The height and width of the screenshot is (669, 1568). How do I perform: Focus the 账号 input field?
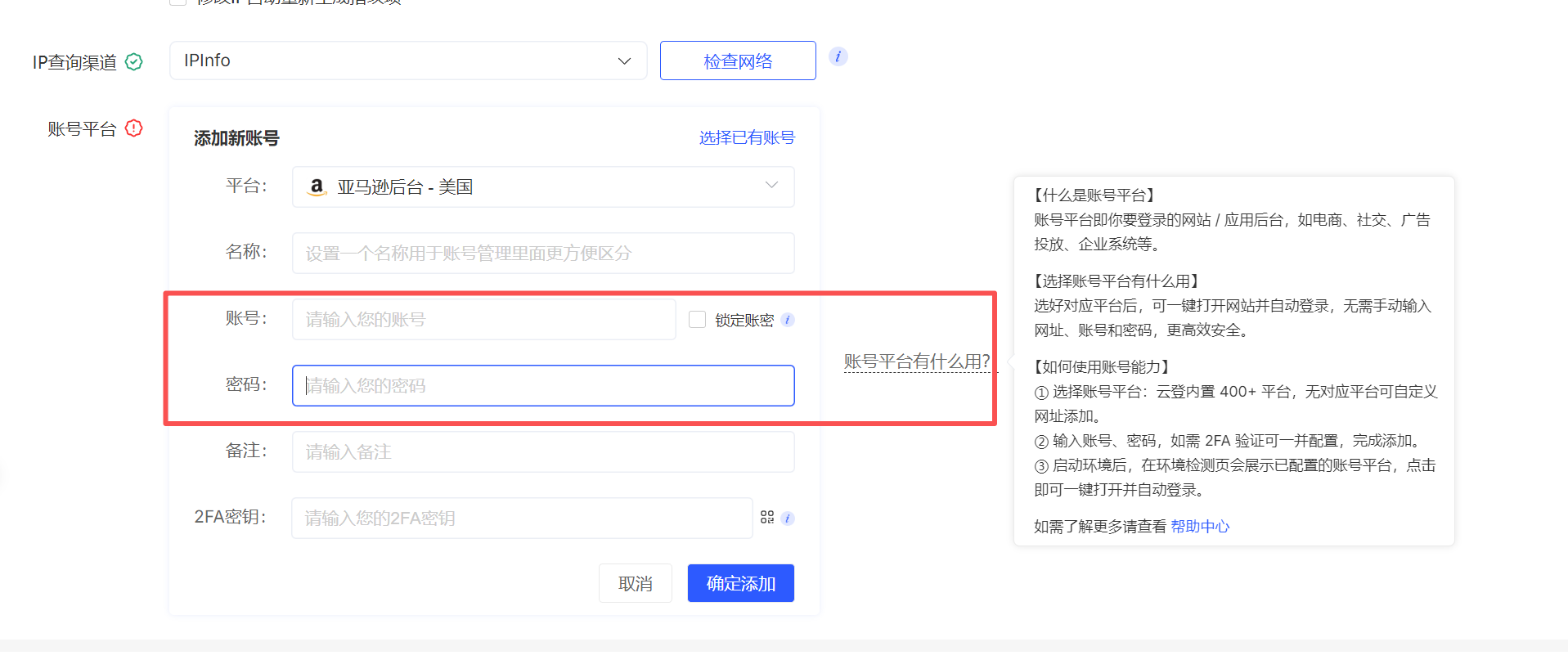(483, 320)
